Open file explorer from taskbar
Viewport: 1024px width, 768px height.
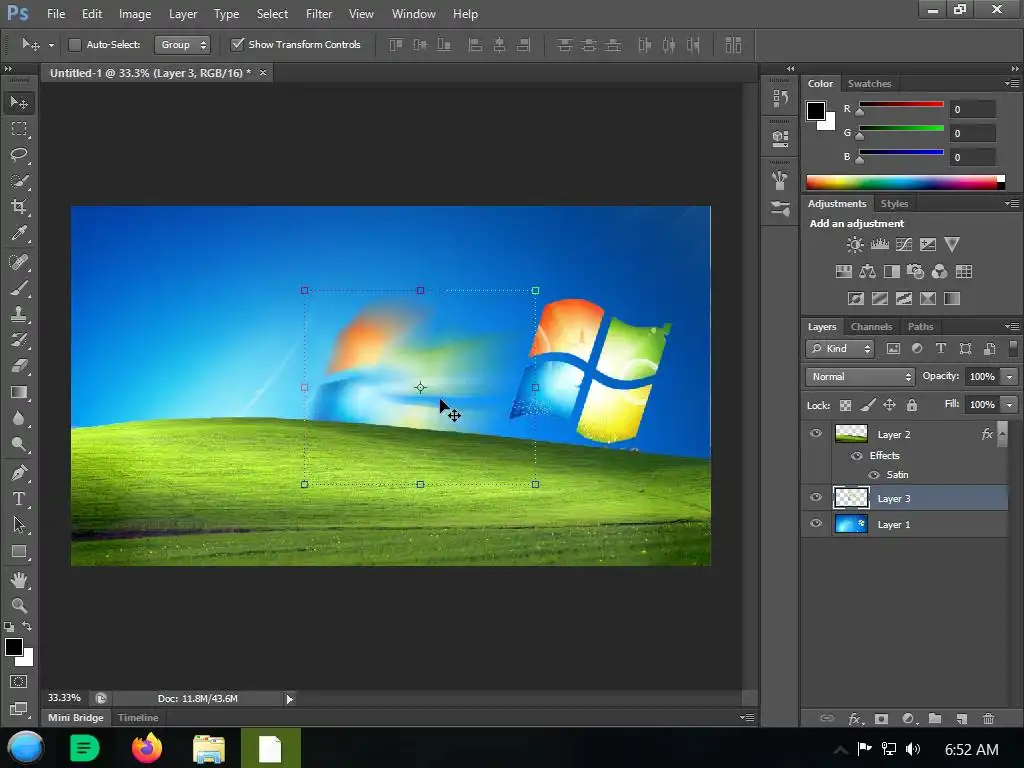tap(209, 748)
